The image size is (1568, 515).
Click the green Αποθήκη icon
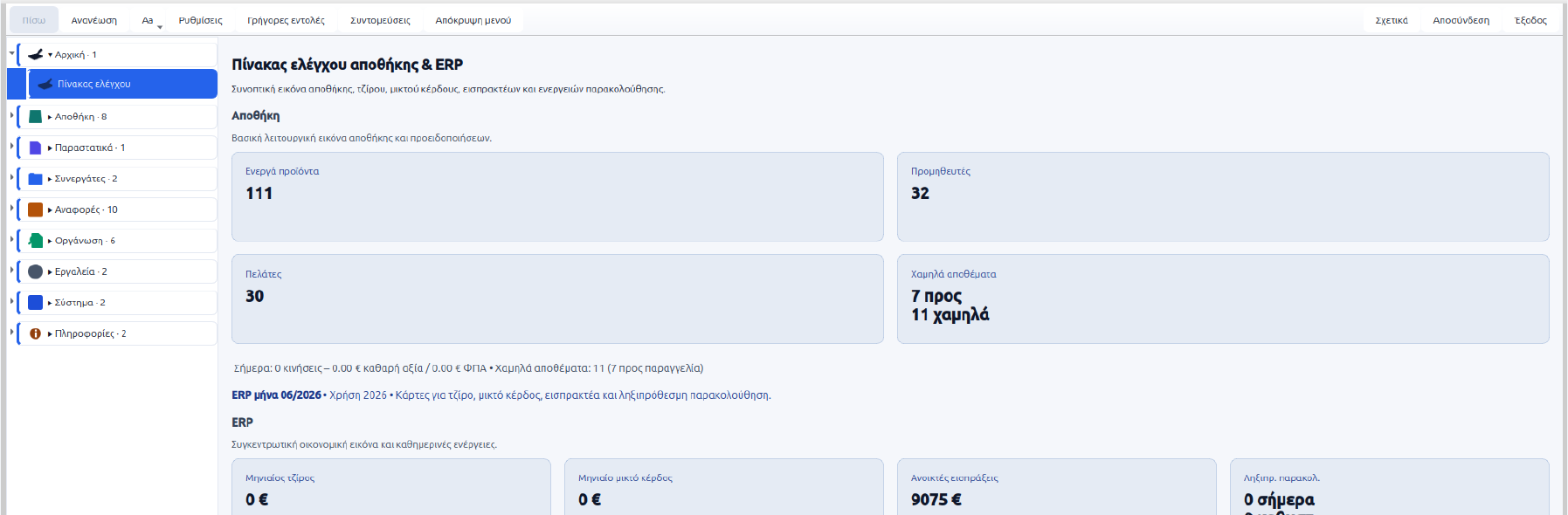(x=36, y=116)
